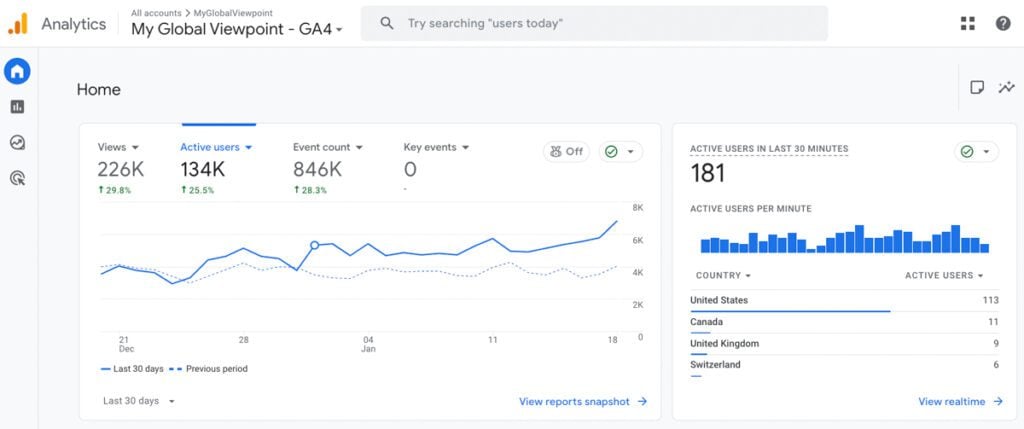Image resolution: width=1024 pixels, height=429 pixels.
Task: Click the Previous period legend entry
Action: pyautogui.click(x=209, y=369)
